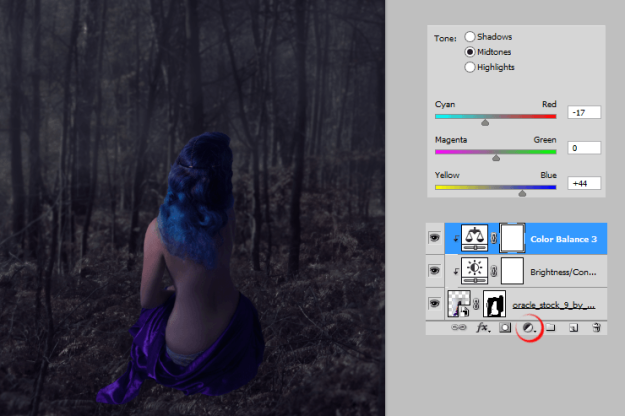This screenshot has height=416, width=625.
Task: Click the mask link icon on oracle_stock_9
Action: pos(476,304)
